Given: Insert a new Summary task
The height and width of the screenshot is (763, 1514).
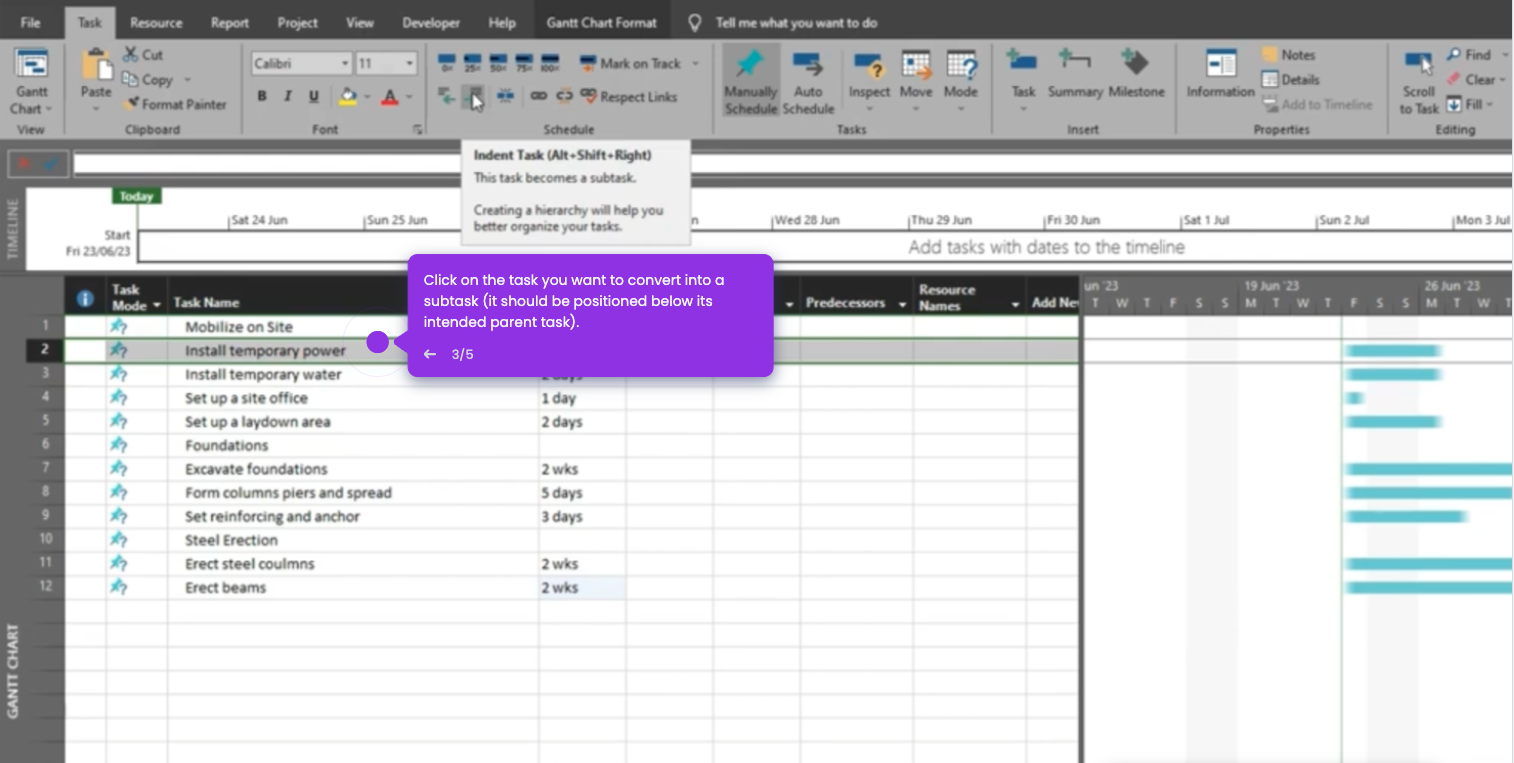Looking at the screenshot, I should 1074,75.
